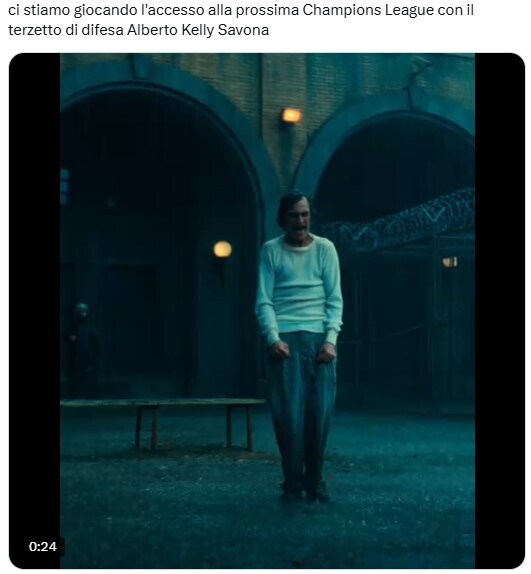Click the right black letterbox bar
531x574 pixels.
pyautogui.click(x=500, y=310)
